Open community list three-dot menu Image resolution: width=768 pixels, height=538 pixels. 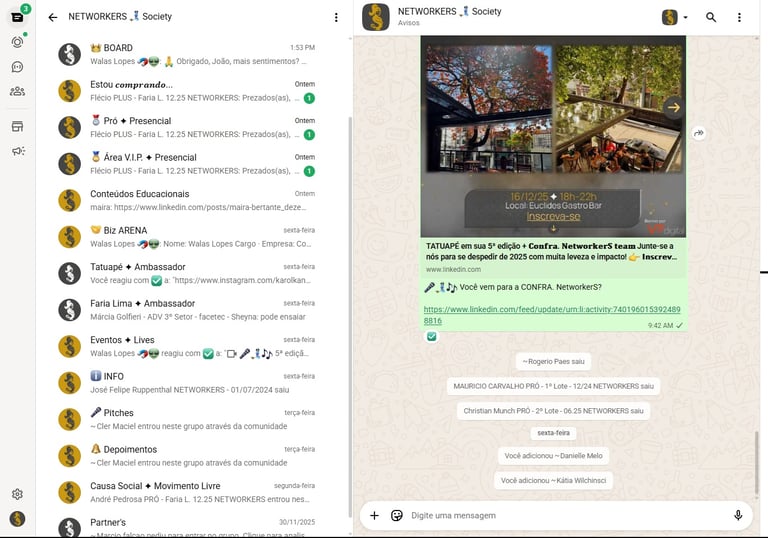[x=336, y=17]
